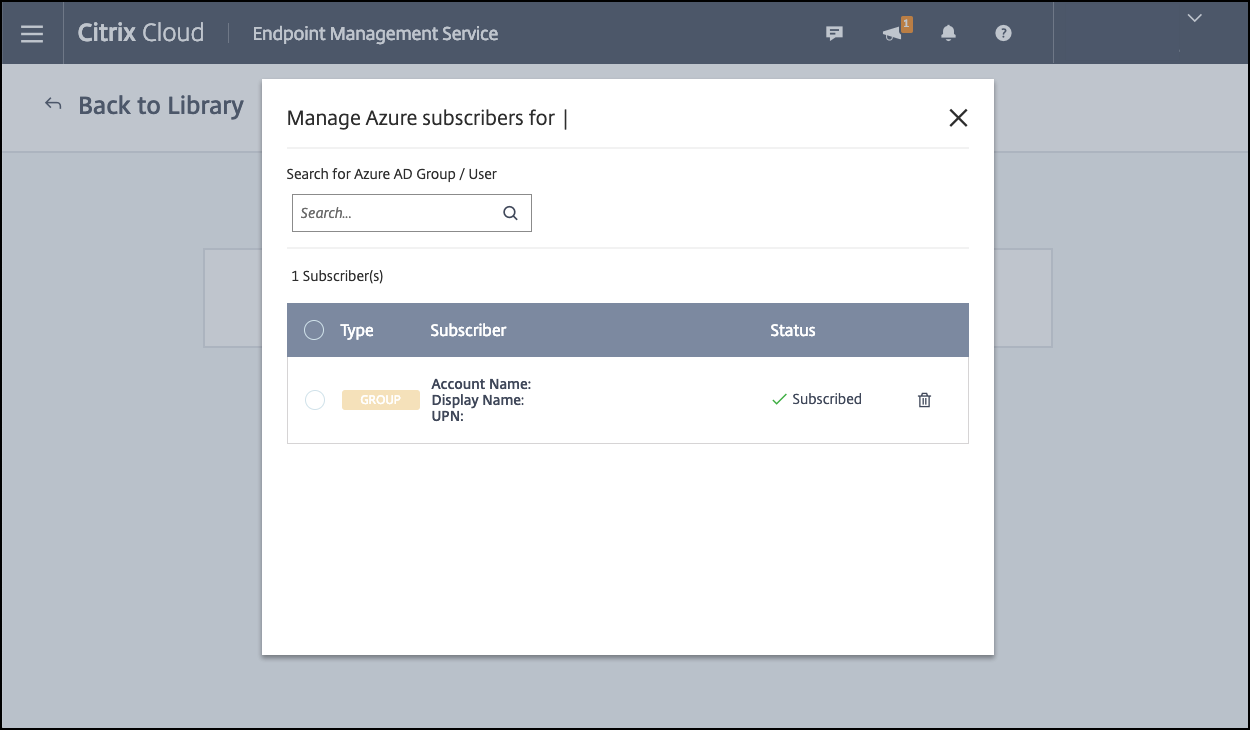
Task: Click the Type column header
Action: pos(356,331)
